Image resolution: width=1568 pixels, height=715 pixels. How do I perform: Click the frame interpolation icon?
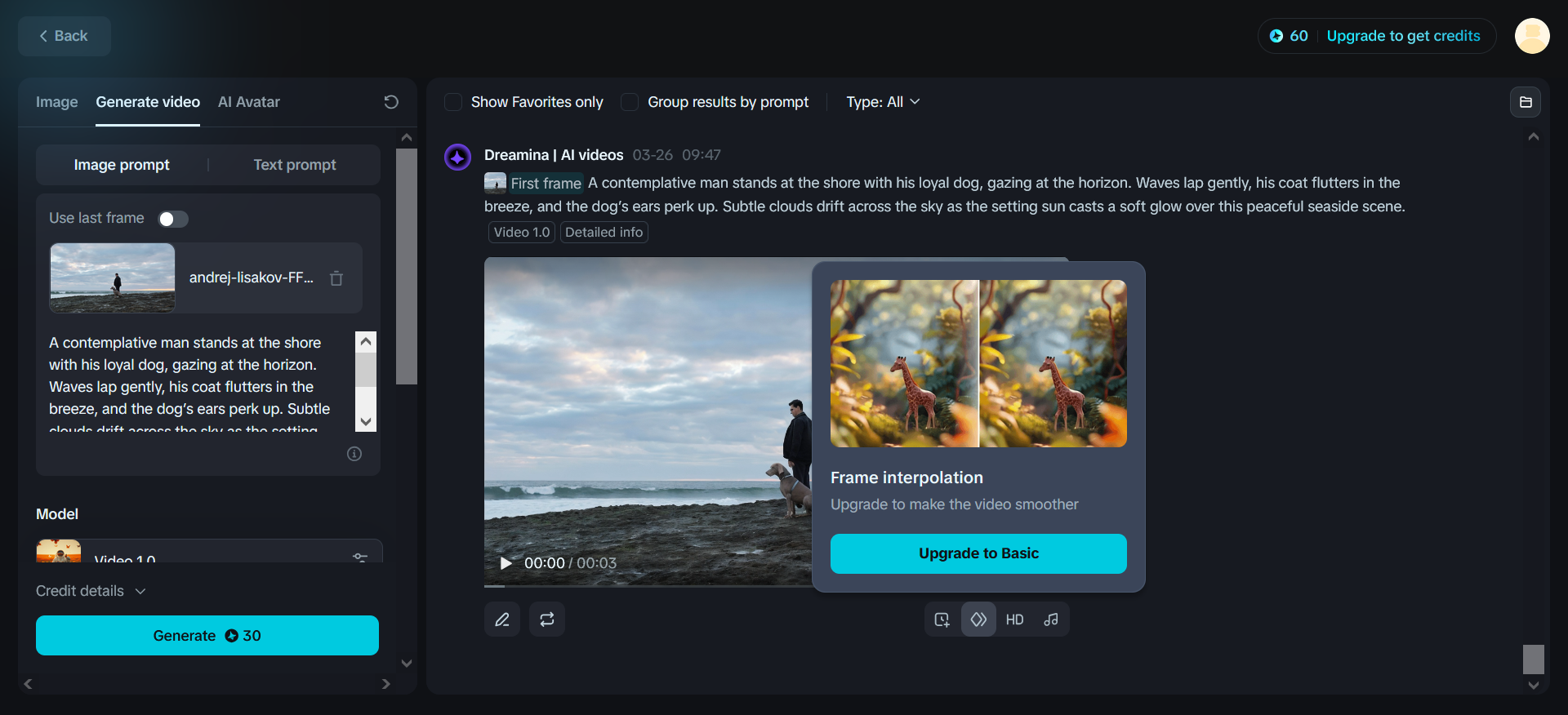(x=978, y=620)
